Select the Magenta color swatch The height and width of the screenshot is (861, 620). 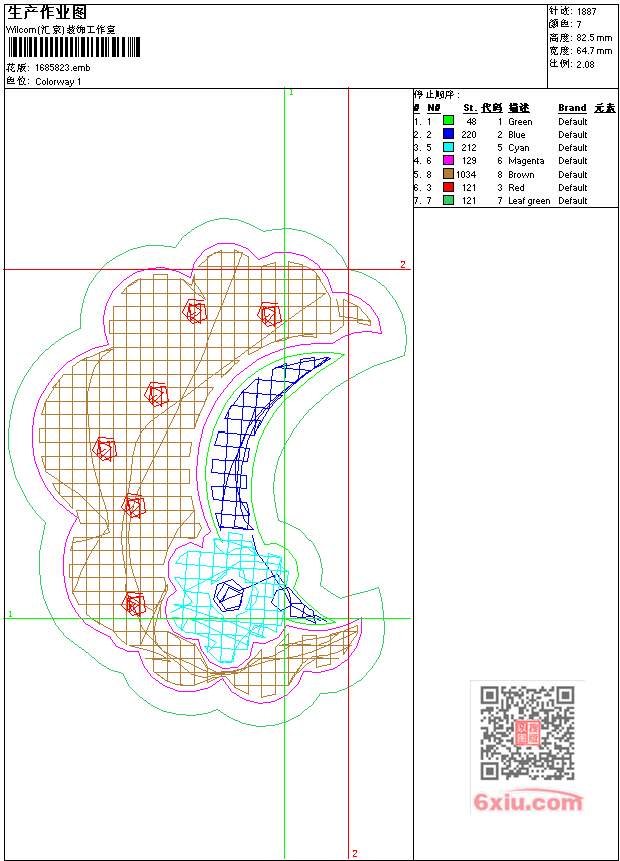pos(448,160)
